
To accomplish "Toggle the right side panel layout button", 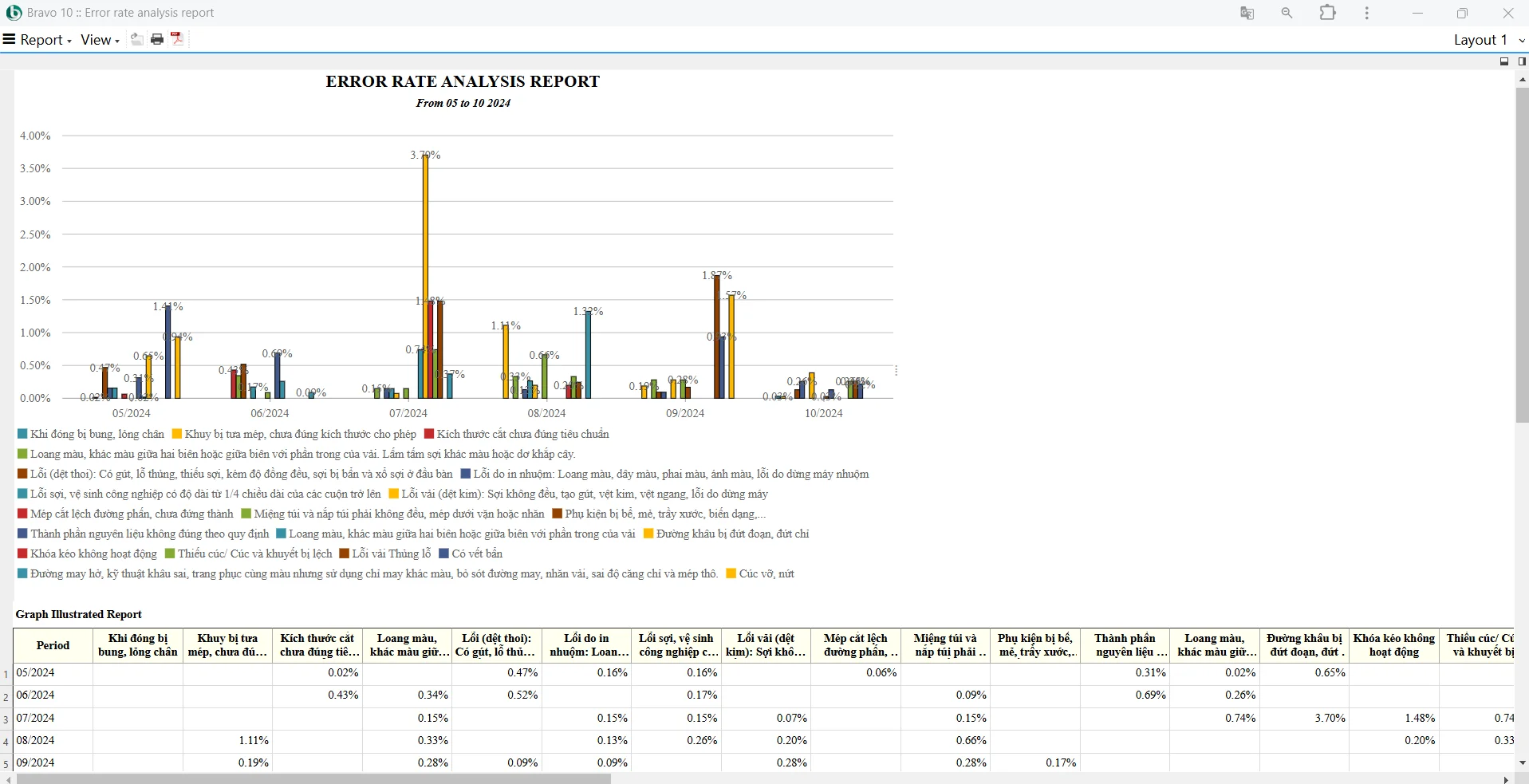I will 1521,61.
